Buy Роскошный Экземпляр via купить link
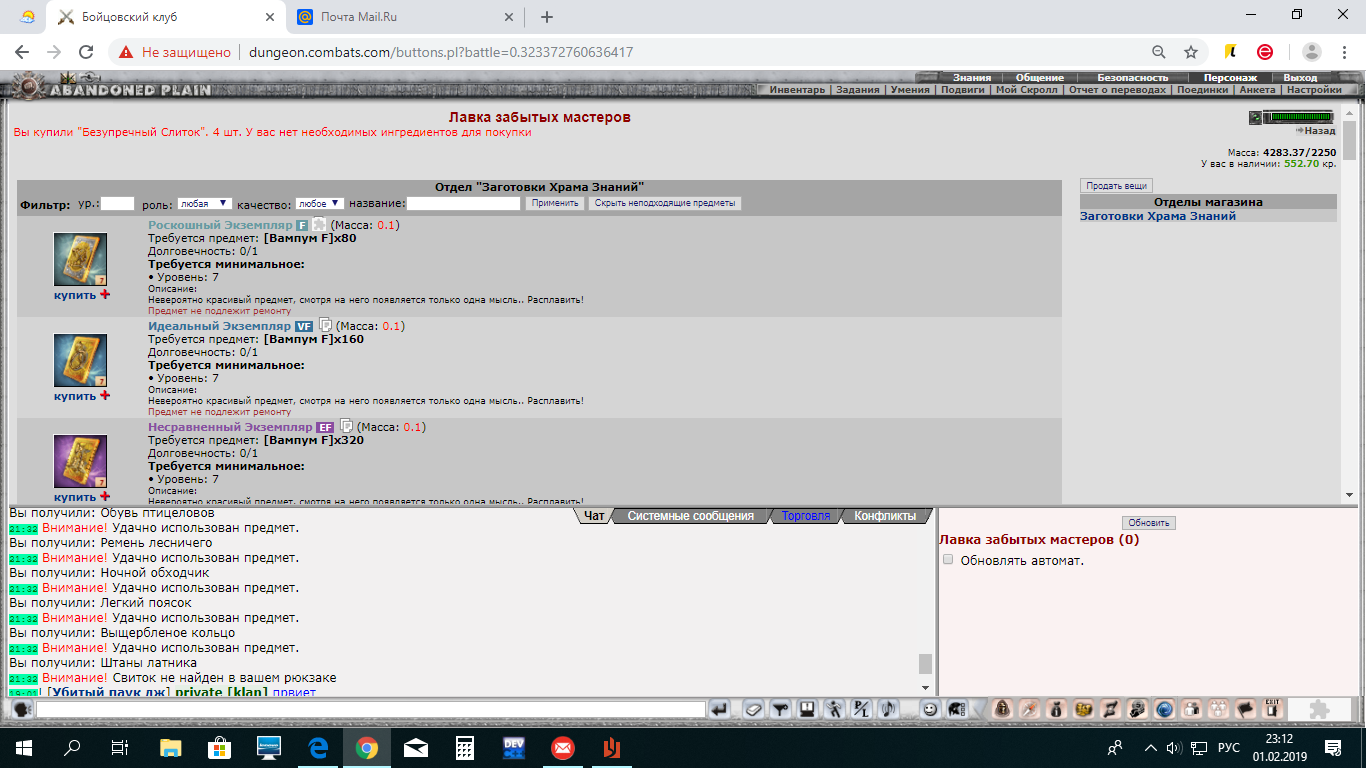 tap(75, 295)
